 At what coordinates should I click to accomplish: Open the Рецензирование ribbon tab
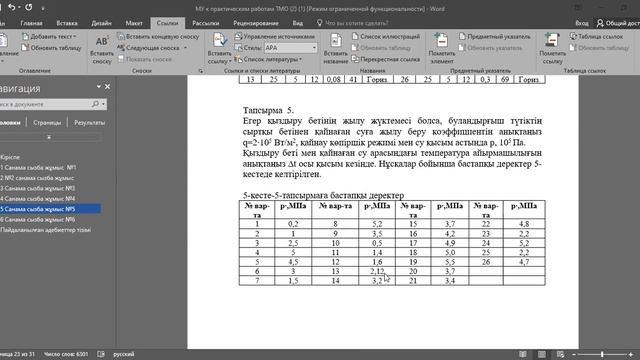(256, 23)
